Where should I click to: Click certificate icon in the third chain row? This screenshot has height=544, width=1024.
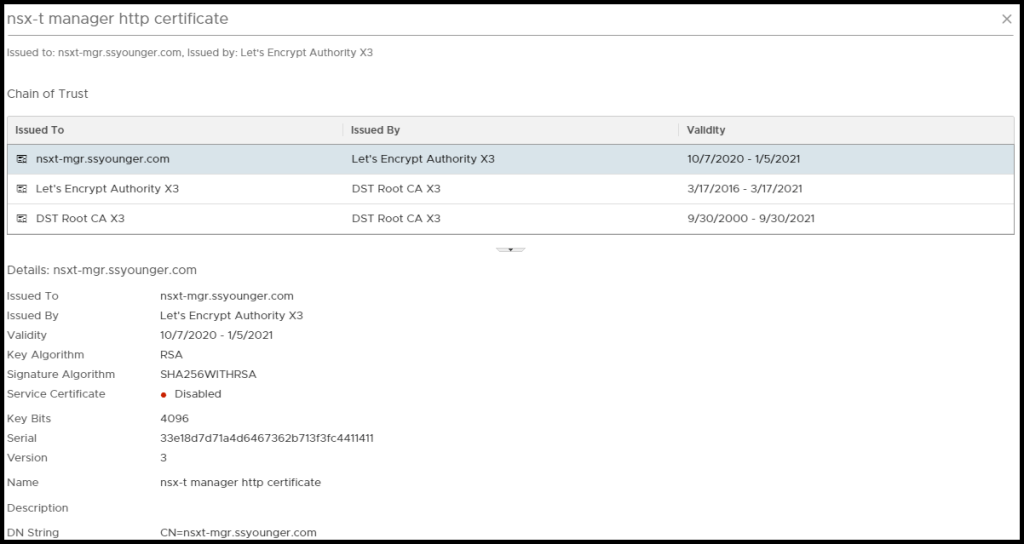22,219
